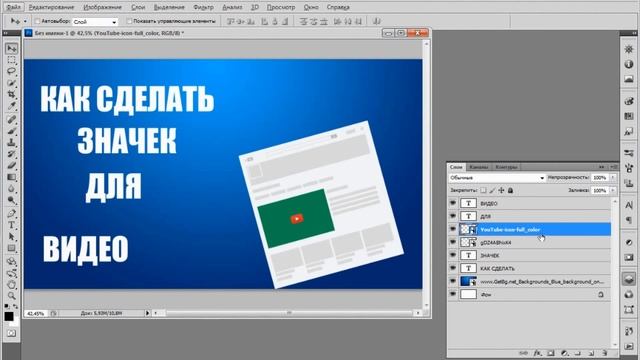Open the Layers panel options menu

point(614,167)
